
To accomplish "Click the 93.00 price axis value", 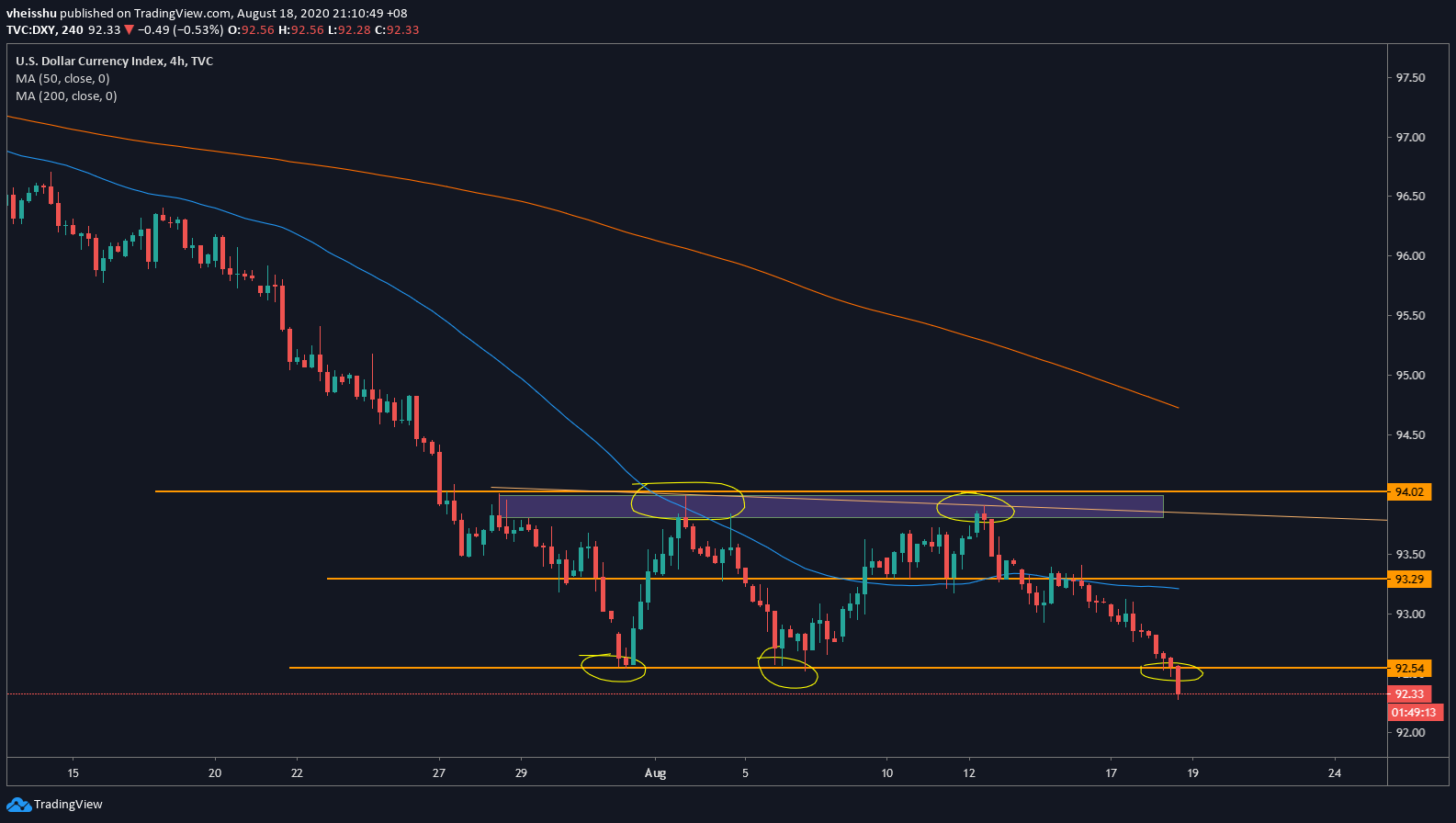I will tap(1410, 614).
